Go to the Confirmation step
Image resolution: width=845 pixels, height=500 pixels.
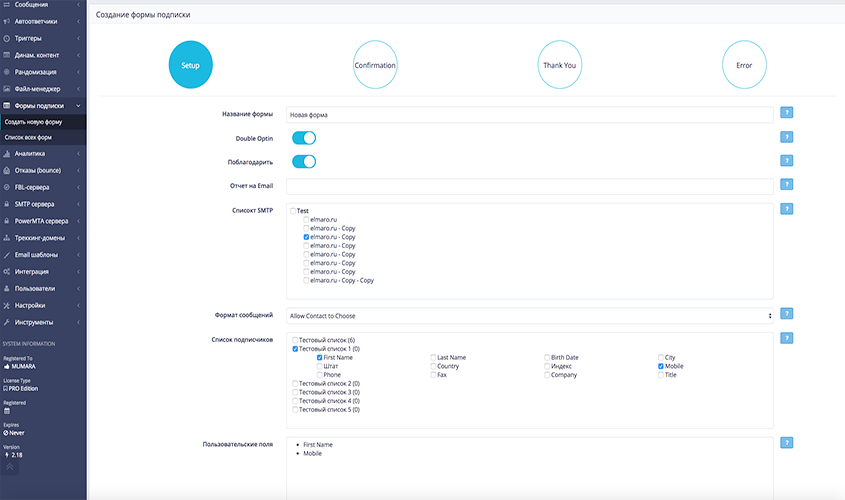coord(375,65)
